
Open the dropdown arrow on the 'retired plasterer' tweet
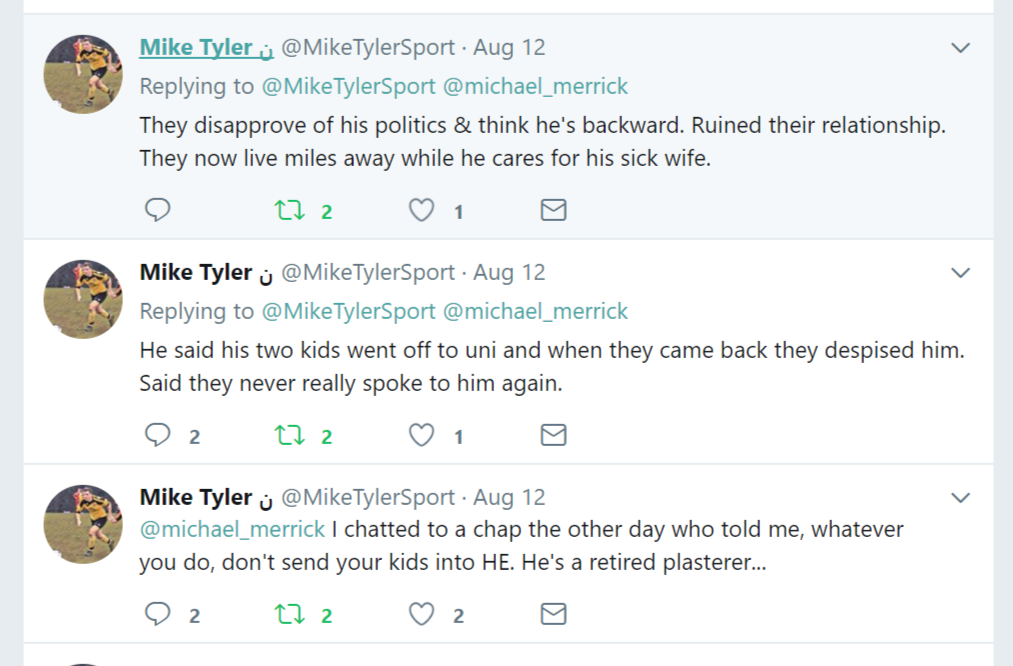tap(960, 498)
